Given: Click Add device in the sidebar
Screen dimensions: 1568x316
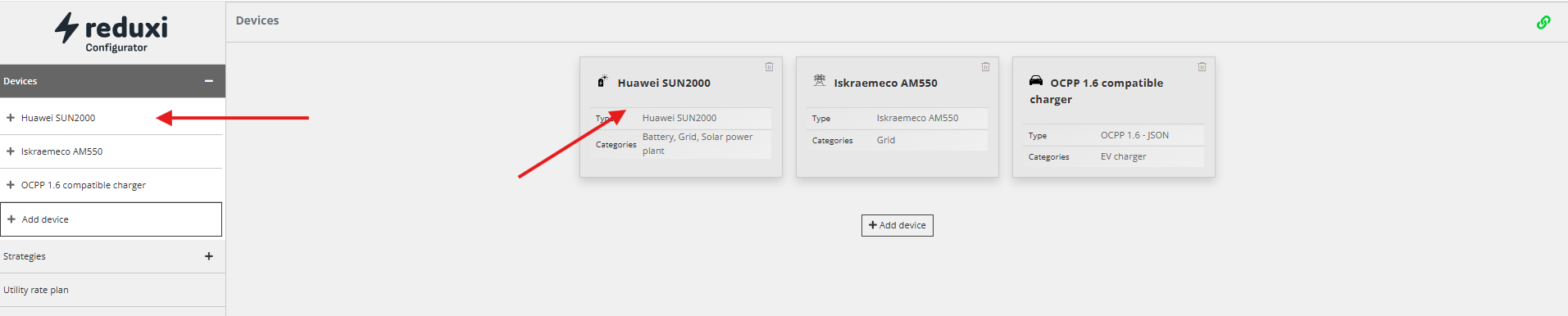Looking at the screenshot, I should [x=111, y=219].
